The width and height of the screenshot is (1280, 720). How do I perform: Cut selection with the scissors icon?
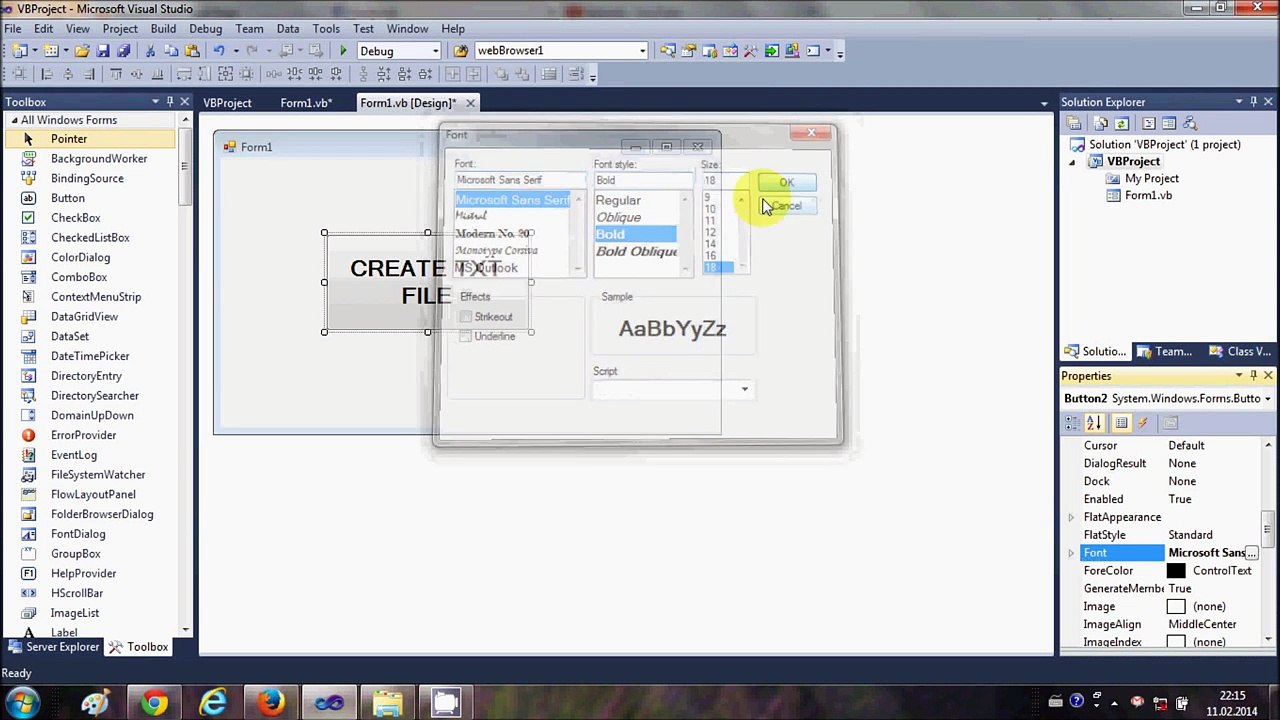151,51
